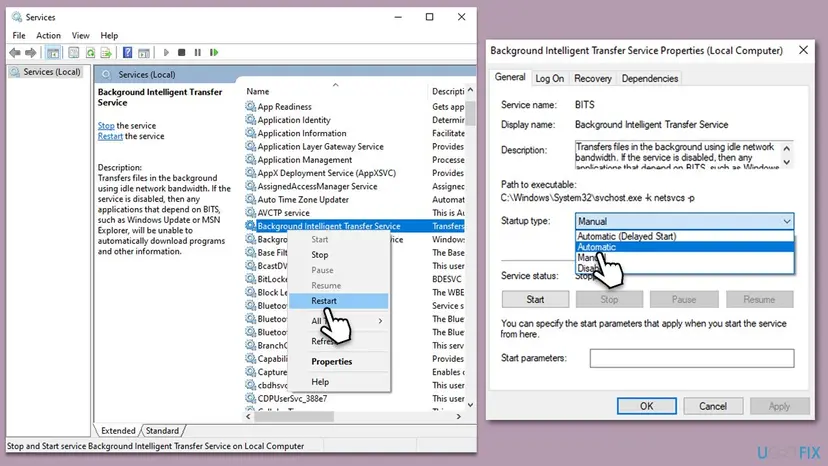
Task: Click the Properties toolbar icon
Action: point(73,52)
